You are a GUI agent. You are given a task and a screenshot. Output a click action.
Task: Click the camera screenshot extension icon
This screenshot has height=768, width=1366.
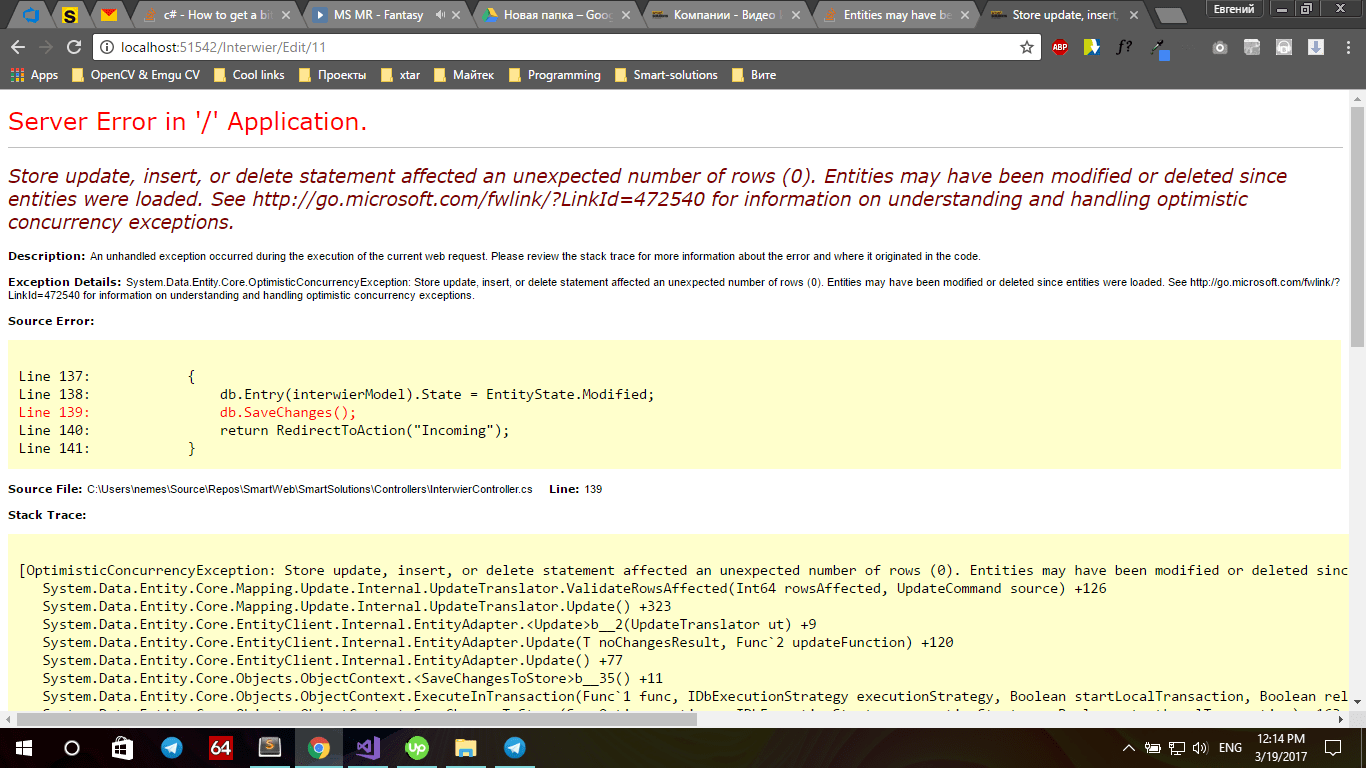[1220, 47]
